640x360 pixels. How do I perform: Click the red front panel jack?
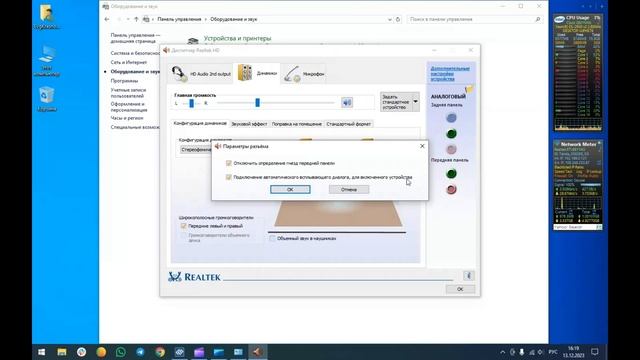[x=451, y=189]
